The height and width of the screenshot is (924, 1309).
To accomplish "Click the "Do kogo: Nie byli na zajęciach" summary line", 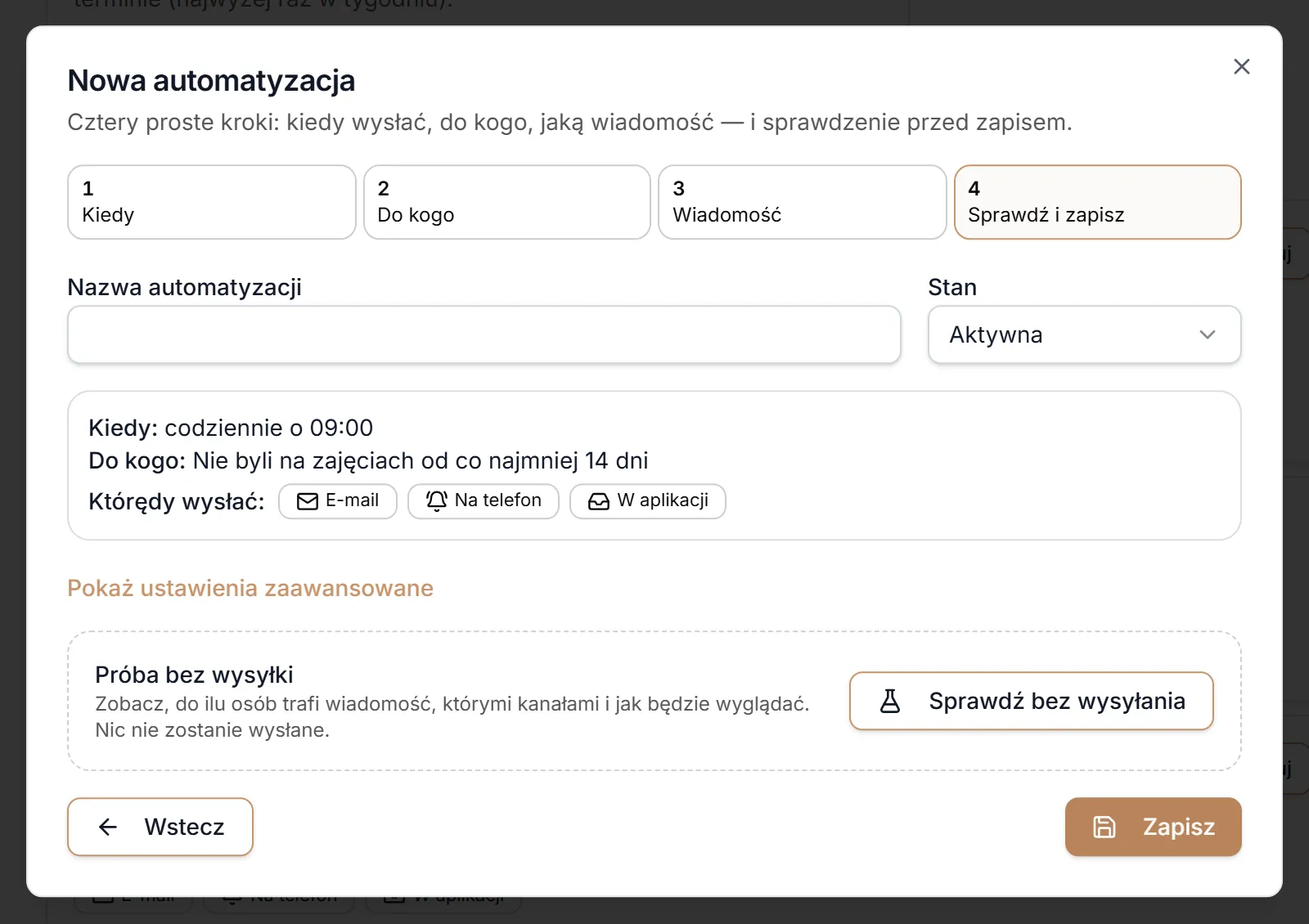I will point(368,460).
